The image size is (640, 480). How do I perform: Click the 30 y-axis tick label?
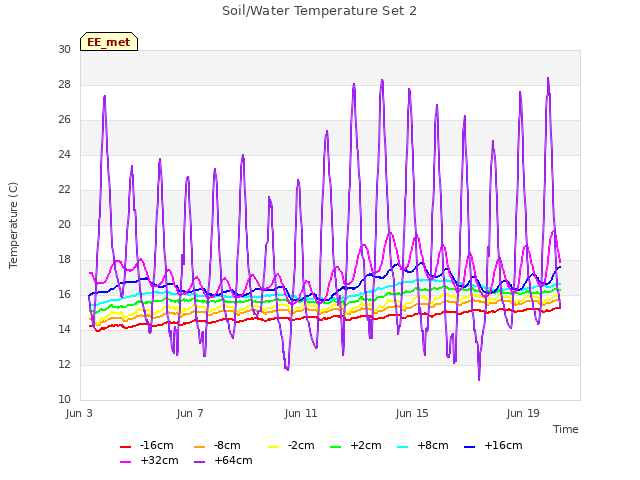pyautogui.click(x=64, y=49)
